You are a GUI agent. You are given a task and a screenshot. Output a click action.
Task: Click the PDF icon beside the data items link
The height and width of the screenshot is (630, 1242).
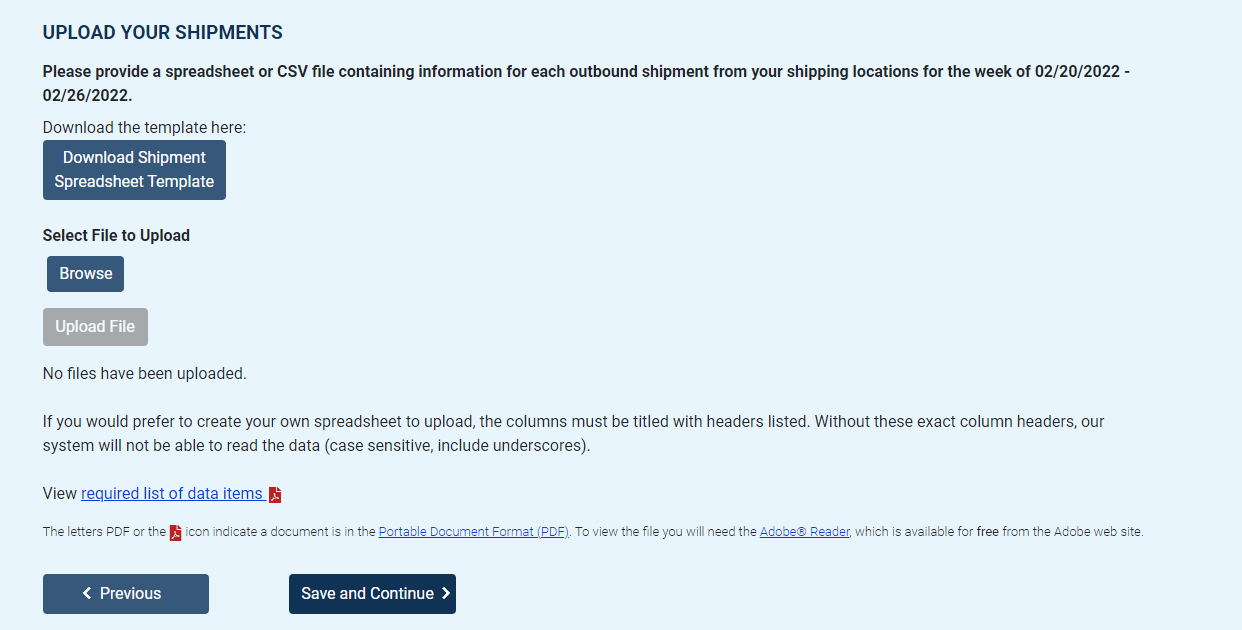(x=275, y=495)
